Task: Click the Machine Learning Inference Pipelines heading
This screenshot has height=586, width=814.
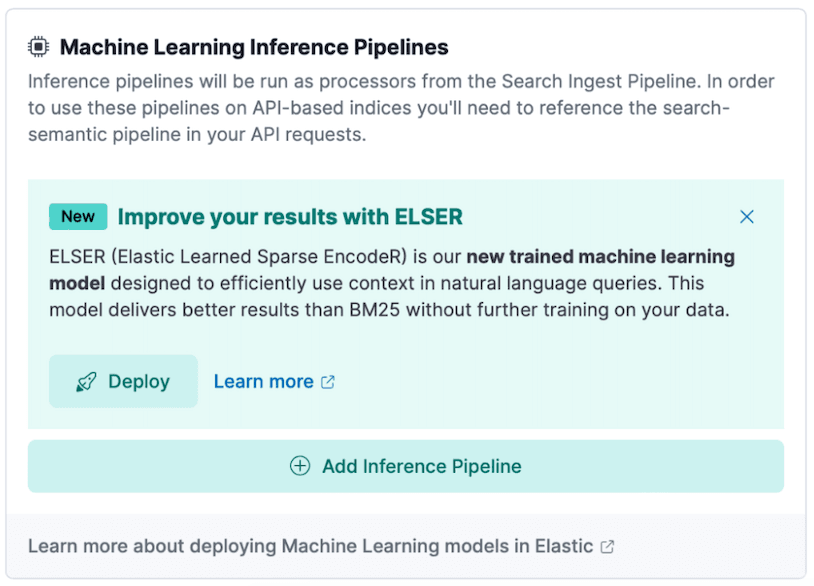Action: 254,47
